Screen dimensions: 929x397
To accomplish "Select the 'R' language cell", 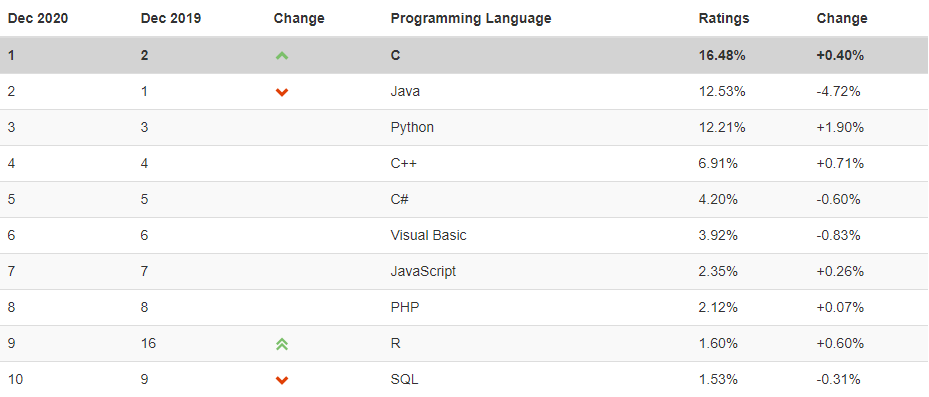I will point(396,344).
